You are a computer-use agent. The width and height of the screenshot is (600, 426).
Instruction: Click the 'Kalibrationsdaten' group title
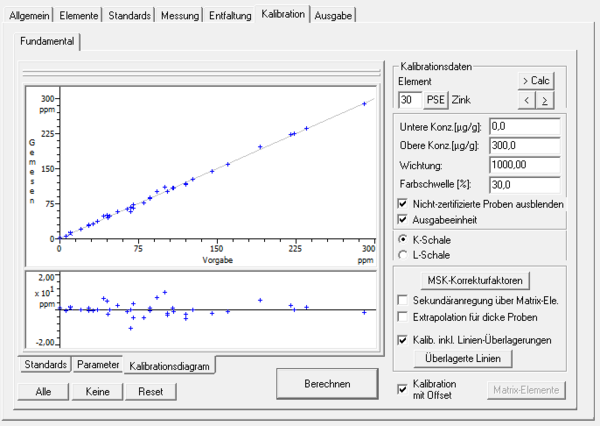pos(436,67)
